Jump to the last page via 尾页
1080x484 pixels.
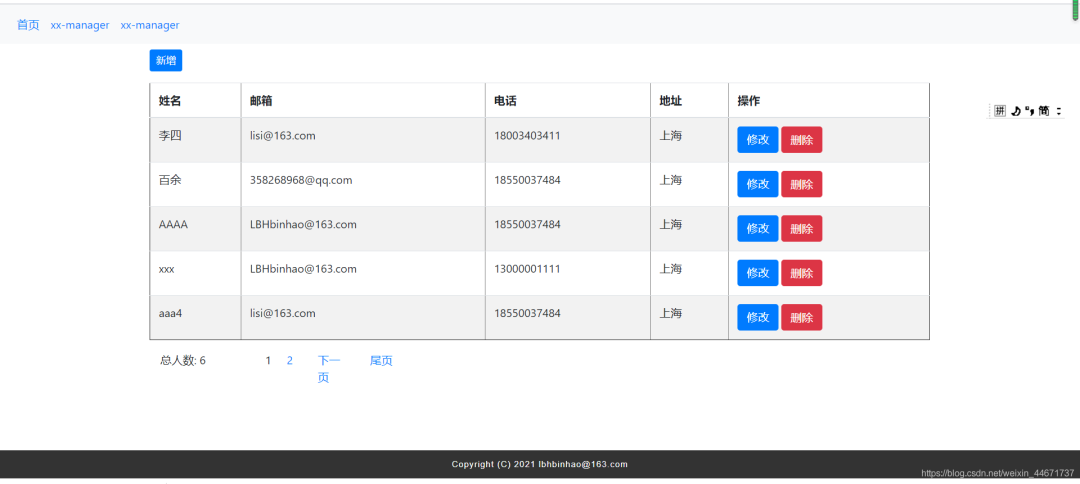pos(381,361)
